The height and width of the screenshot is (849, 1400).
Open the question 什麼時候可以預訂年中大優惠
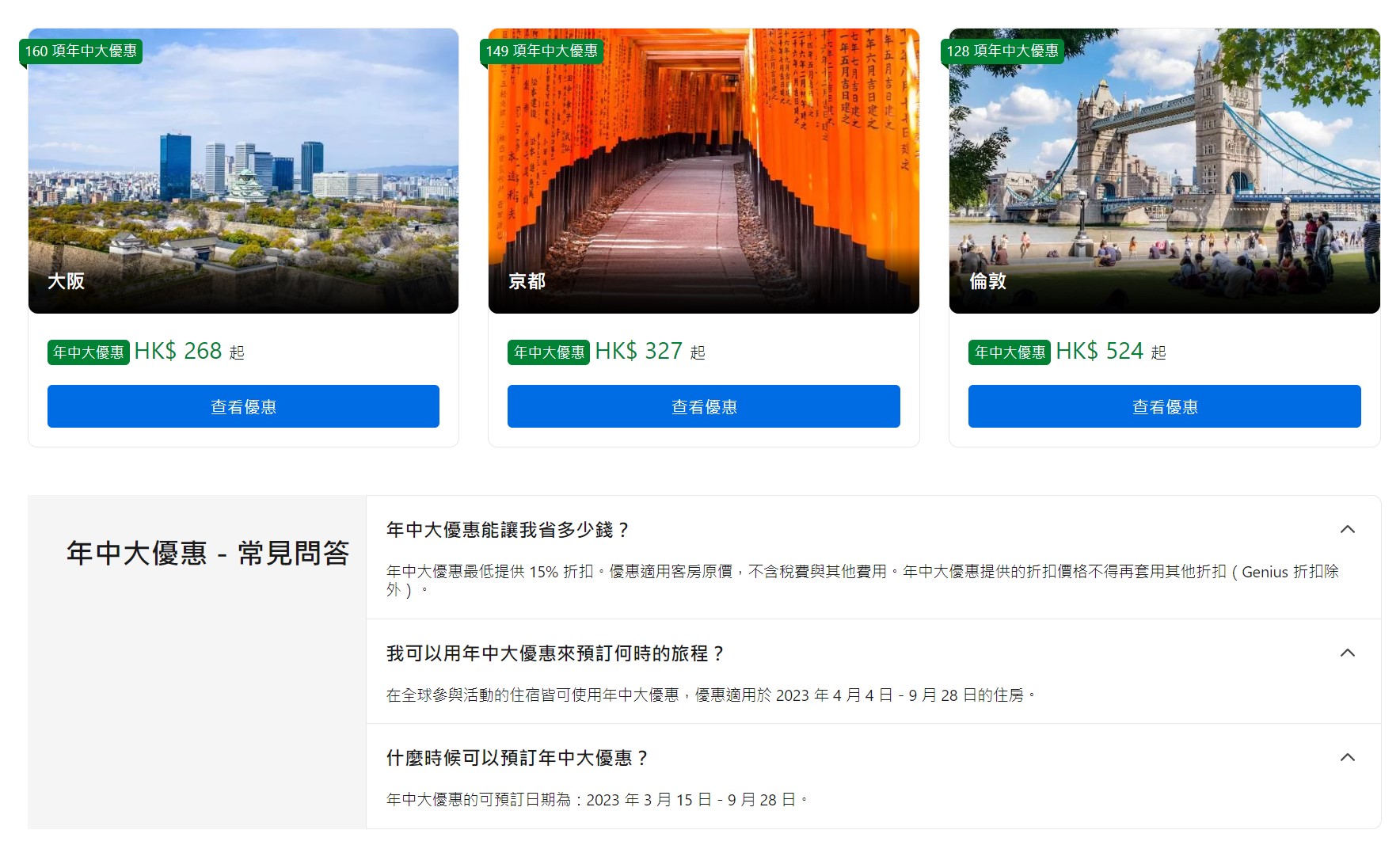(x=519, y=756)
